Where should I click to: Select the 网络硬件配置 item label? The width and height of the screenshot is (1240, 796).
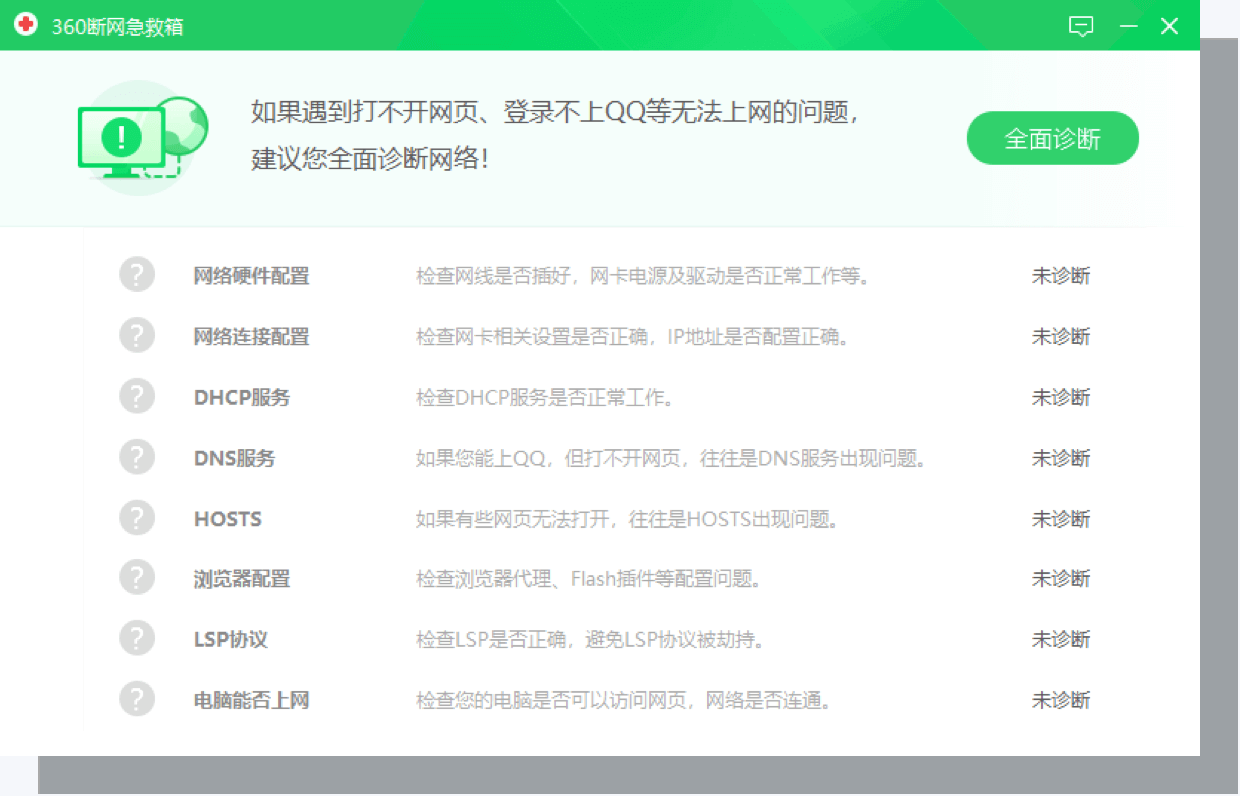pos(251,276)
